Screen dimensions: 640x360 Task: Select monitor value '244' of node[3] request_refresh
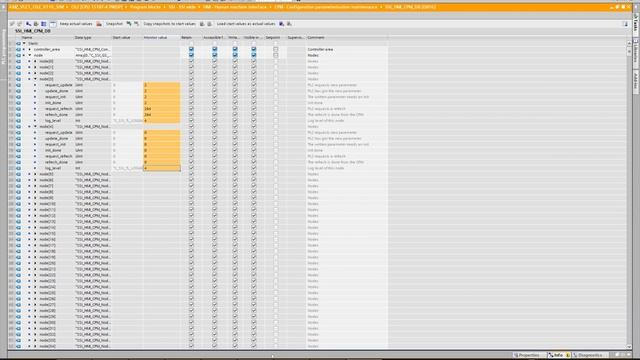(x=162, y=109)
